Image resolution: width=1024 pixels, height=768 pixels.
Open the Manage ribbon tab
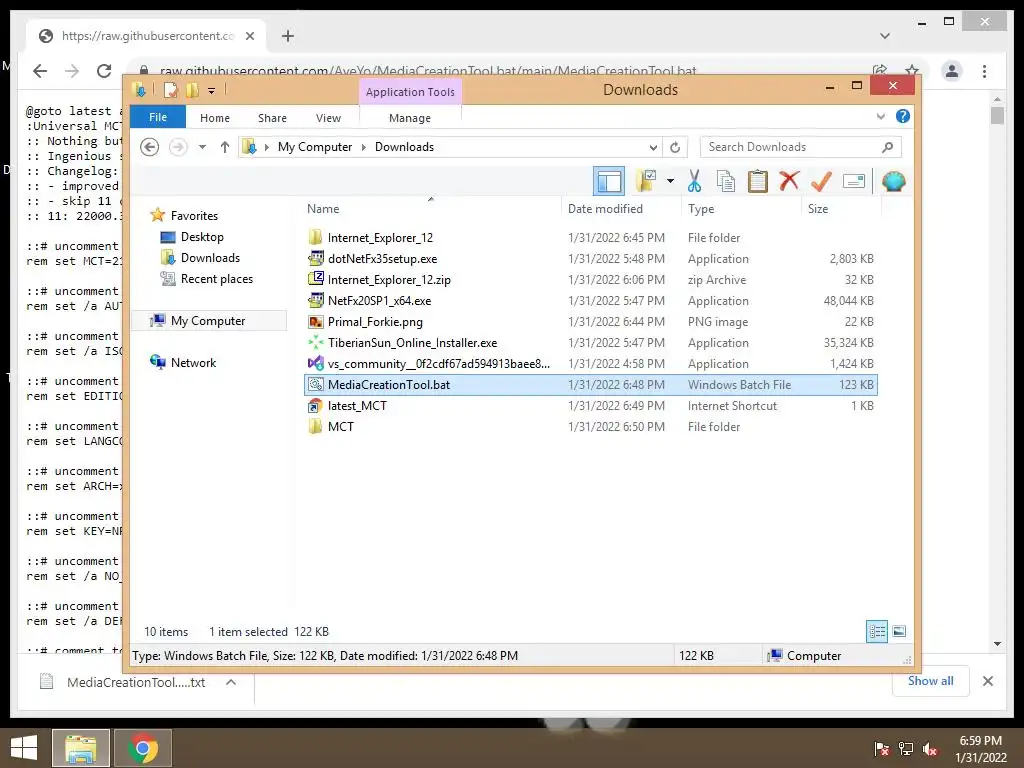point(409,118)
